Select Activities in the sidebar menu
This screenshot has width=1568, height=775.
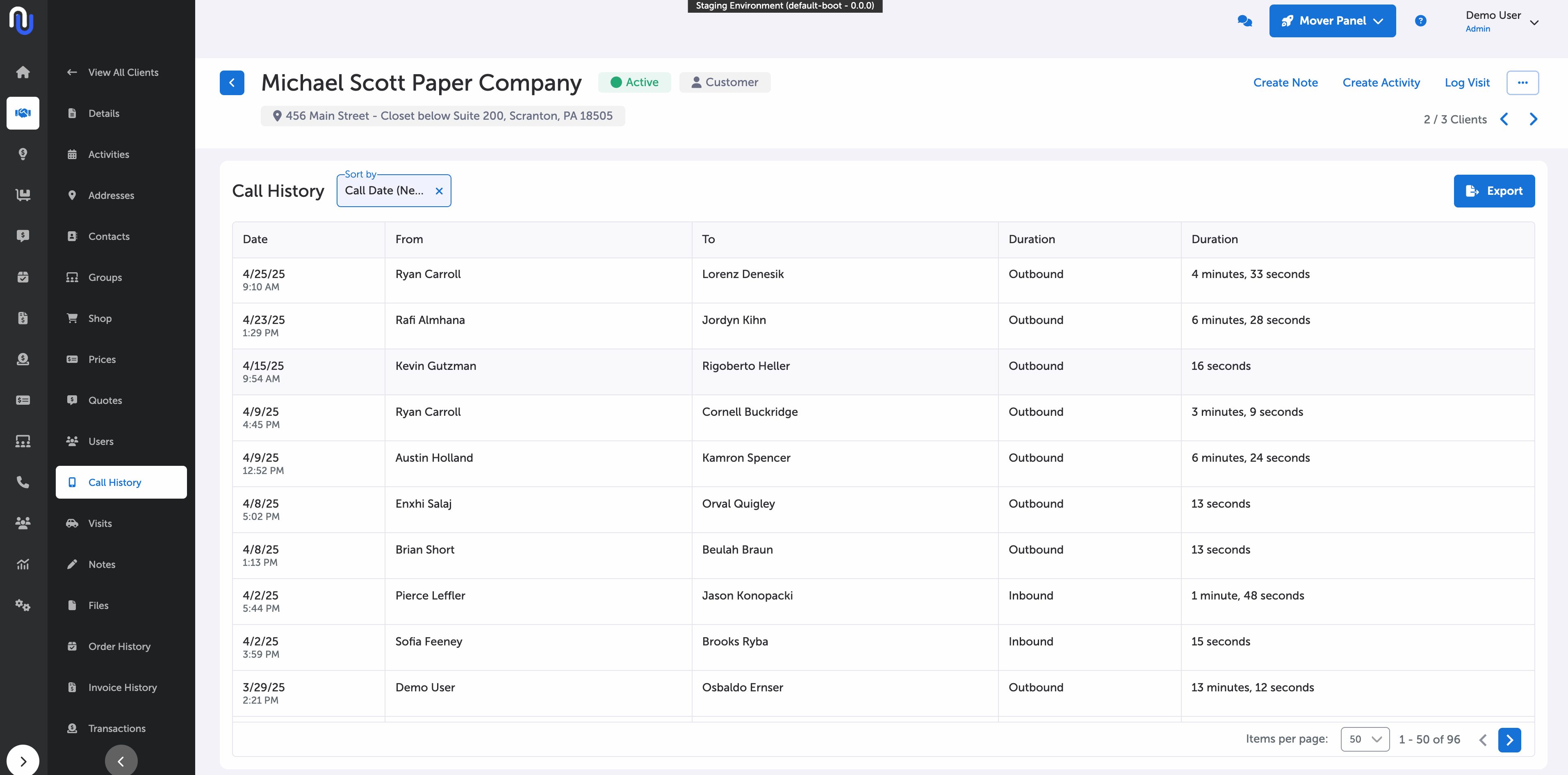108,154
